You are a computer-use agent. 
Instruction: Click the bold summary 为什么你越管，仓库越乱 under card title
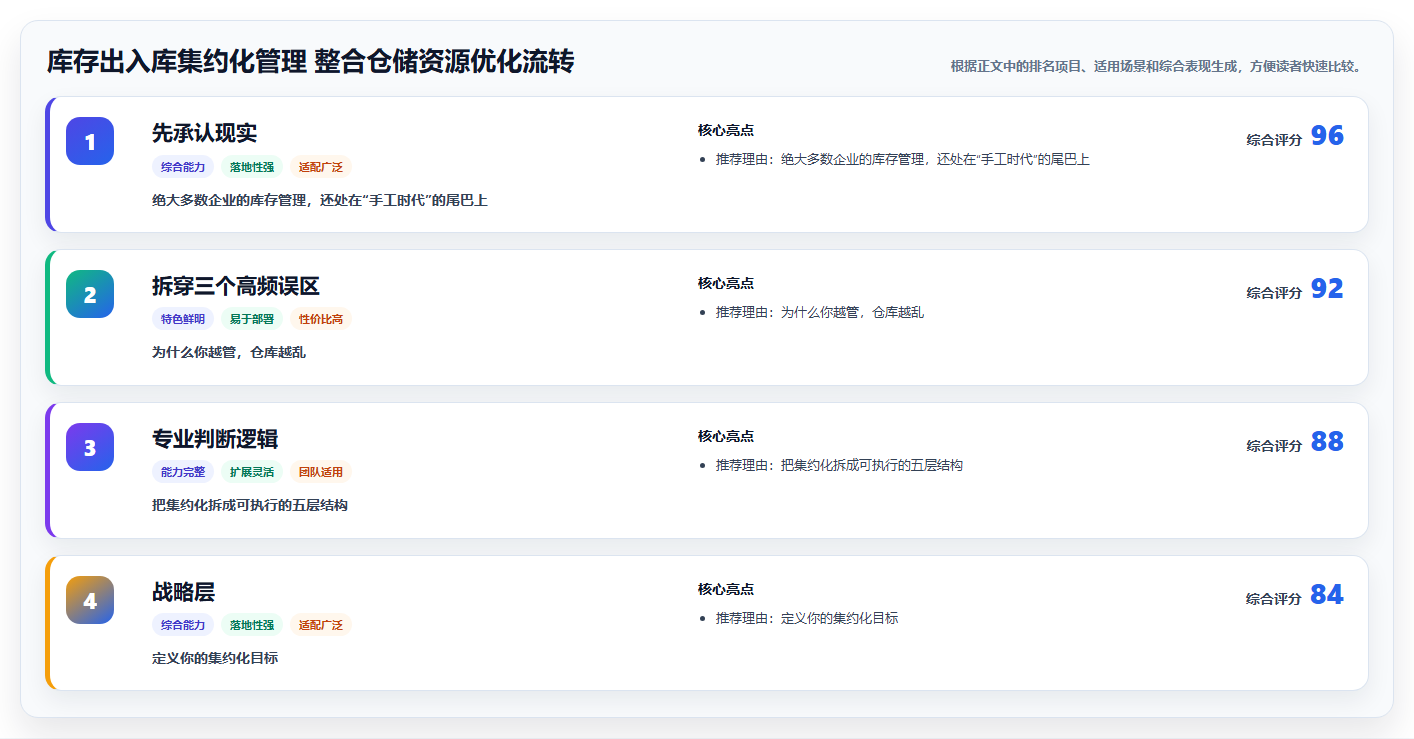(x=229, y=353)
